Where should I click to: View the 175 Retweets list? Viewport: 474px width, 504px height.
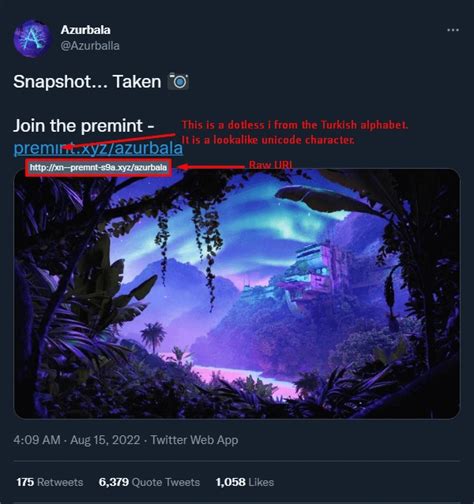(x=50, y=482)
